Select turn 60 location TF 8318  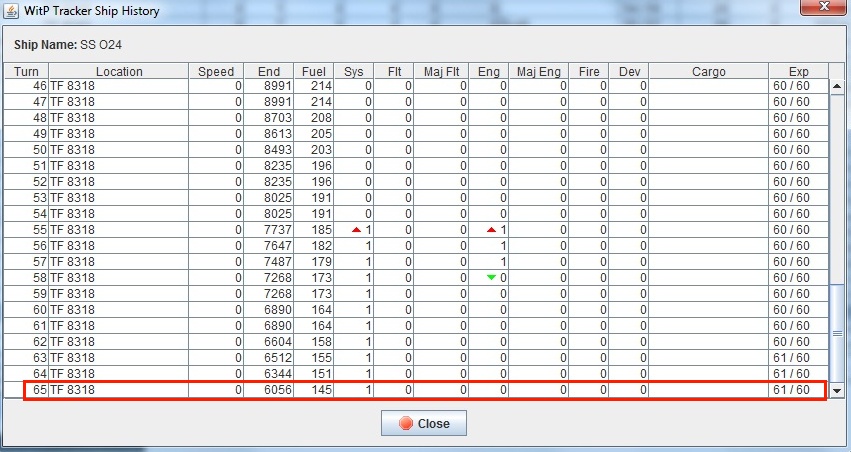tap(119, 310)
